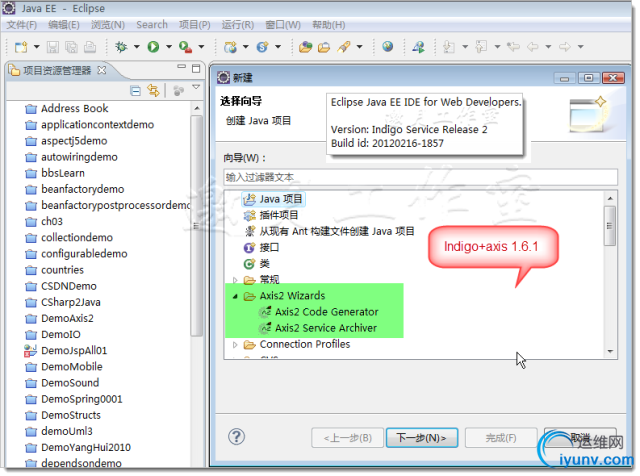640x476 pixels.
Task: Click the New Server toolbar icon
Action: 230,47
